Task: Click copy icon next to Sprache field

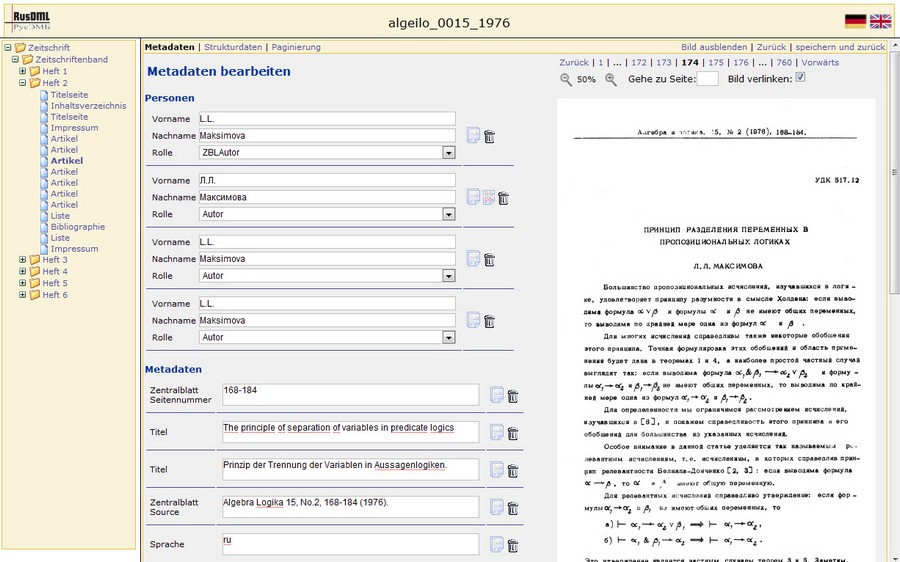Action: pos(497,545)
